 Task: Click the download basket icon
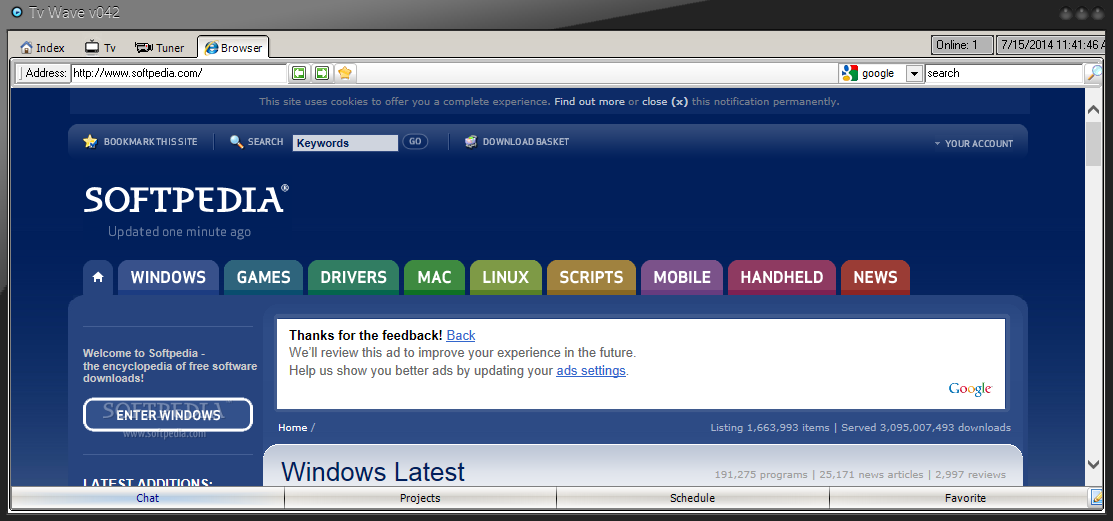pyautogui.click(x=471, y=141)
